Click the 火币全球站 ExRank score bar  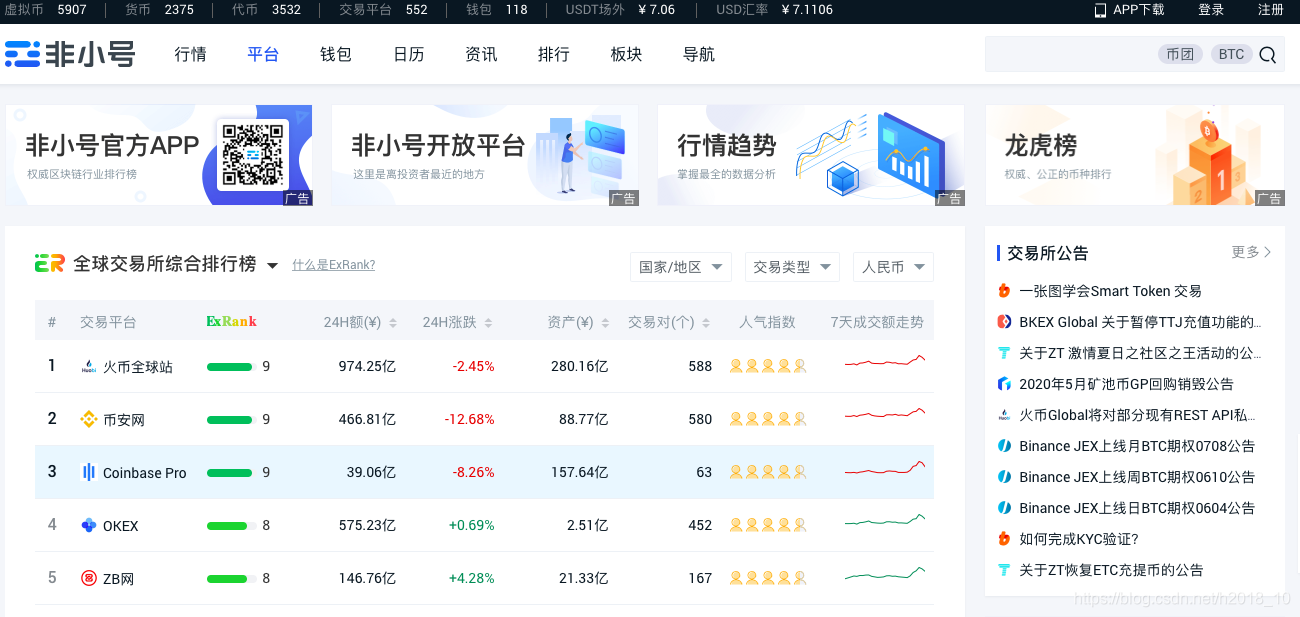click(x=231, y=367)
